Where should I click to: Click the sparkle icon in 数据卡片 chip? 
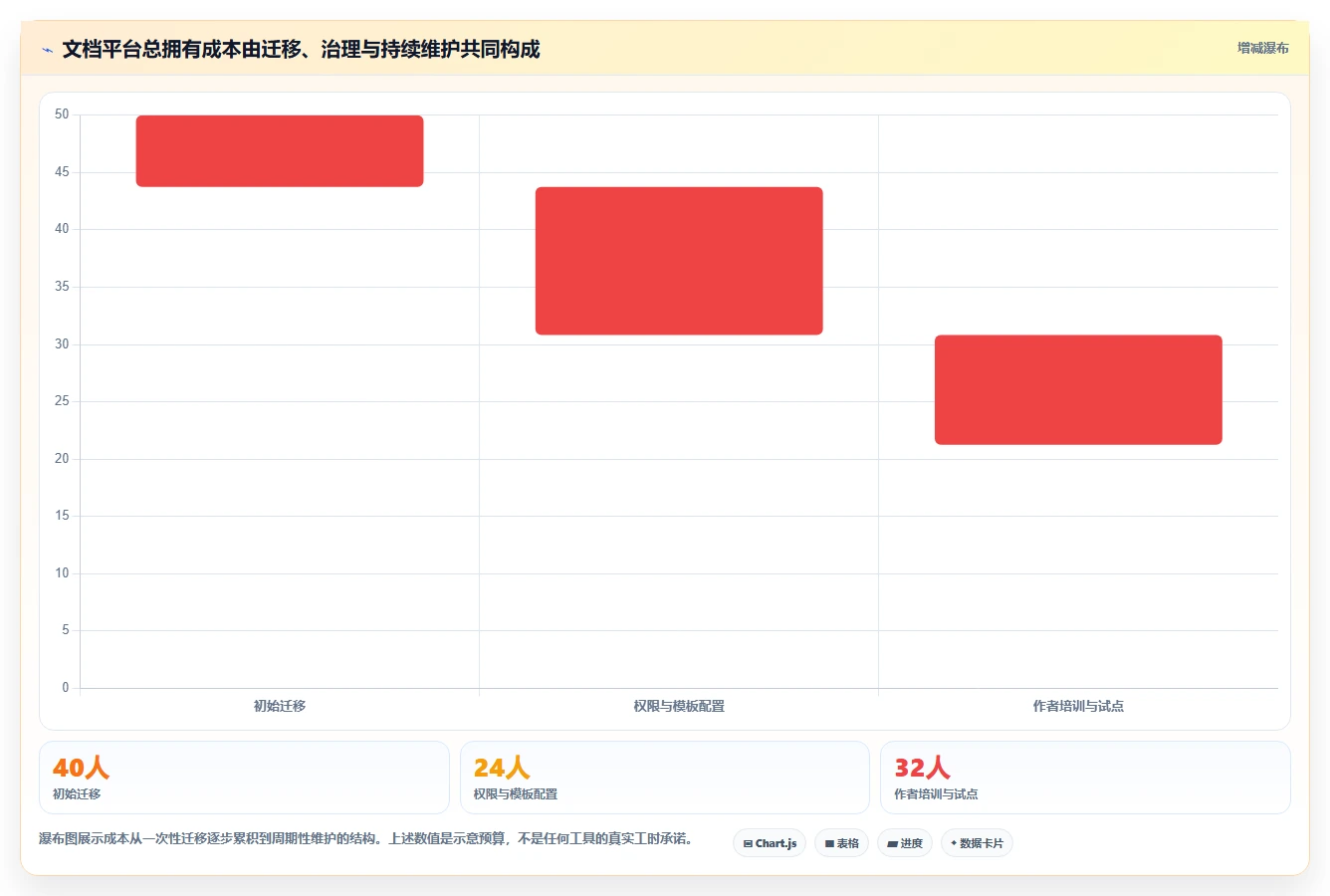954,843
